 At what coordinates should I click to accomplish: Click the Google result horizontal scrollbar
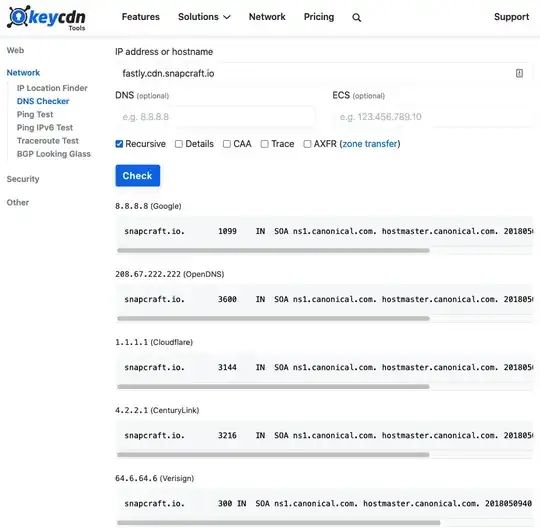tap(273, 250)
